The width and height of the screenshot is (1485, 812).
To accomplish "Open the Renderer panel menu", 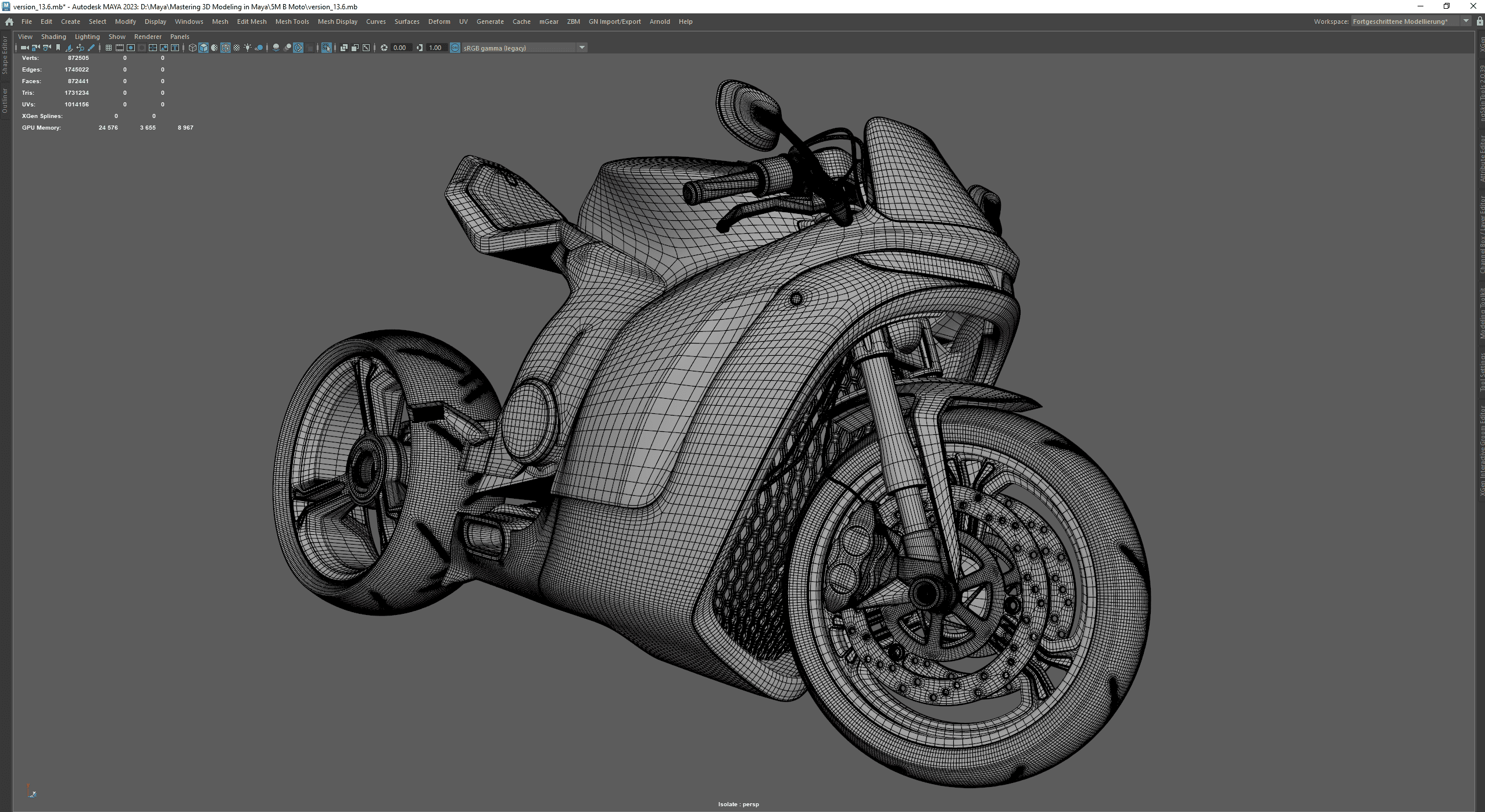I will tap(148, 37).
